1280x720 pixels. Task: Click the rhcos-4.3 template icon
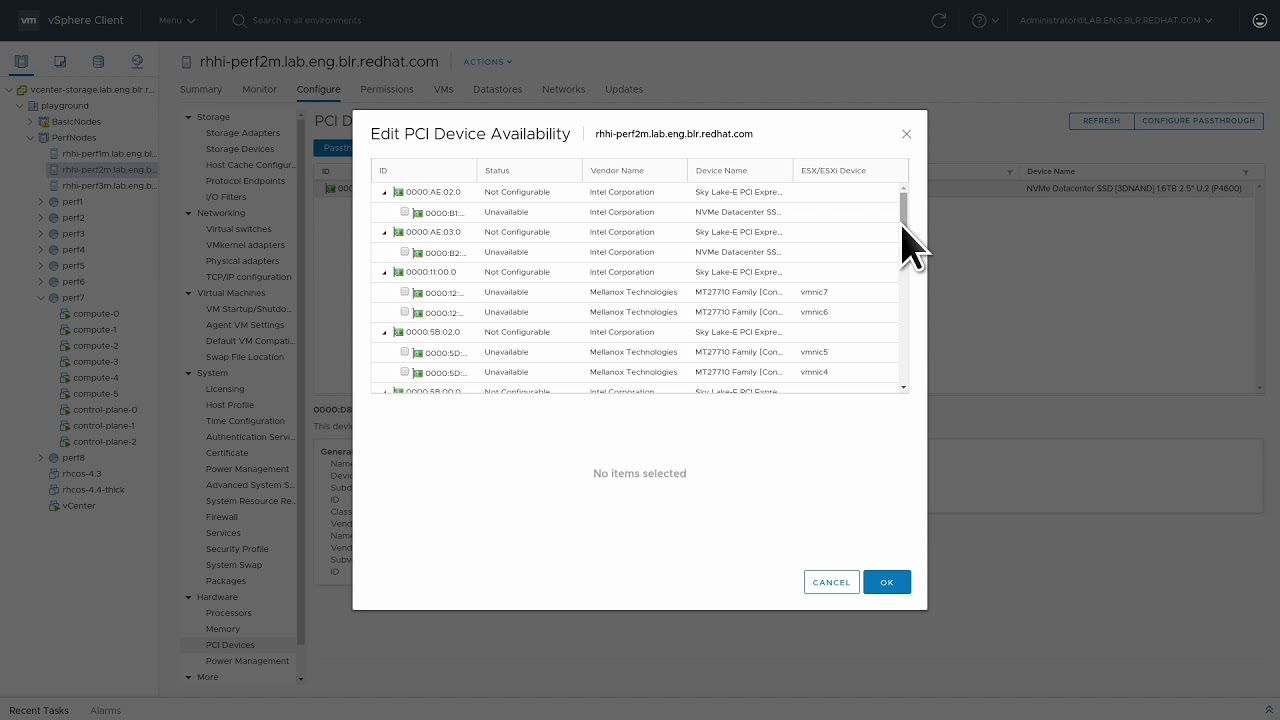pos(55,474)
